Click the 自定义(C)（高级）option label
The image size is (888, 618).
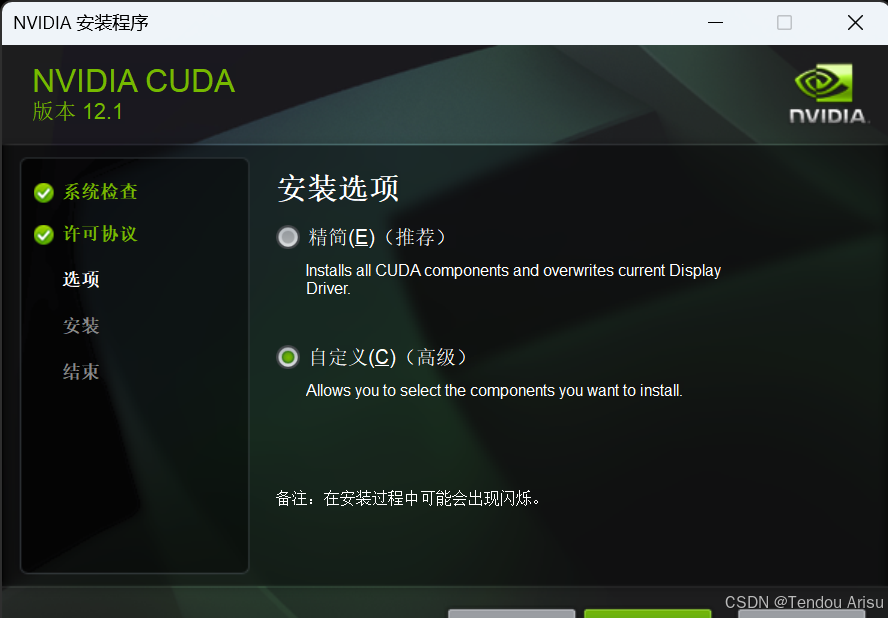pyautogui.click(x=388, y=357)
